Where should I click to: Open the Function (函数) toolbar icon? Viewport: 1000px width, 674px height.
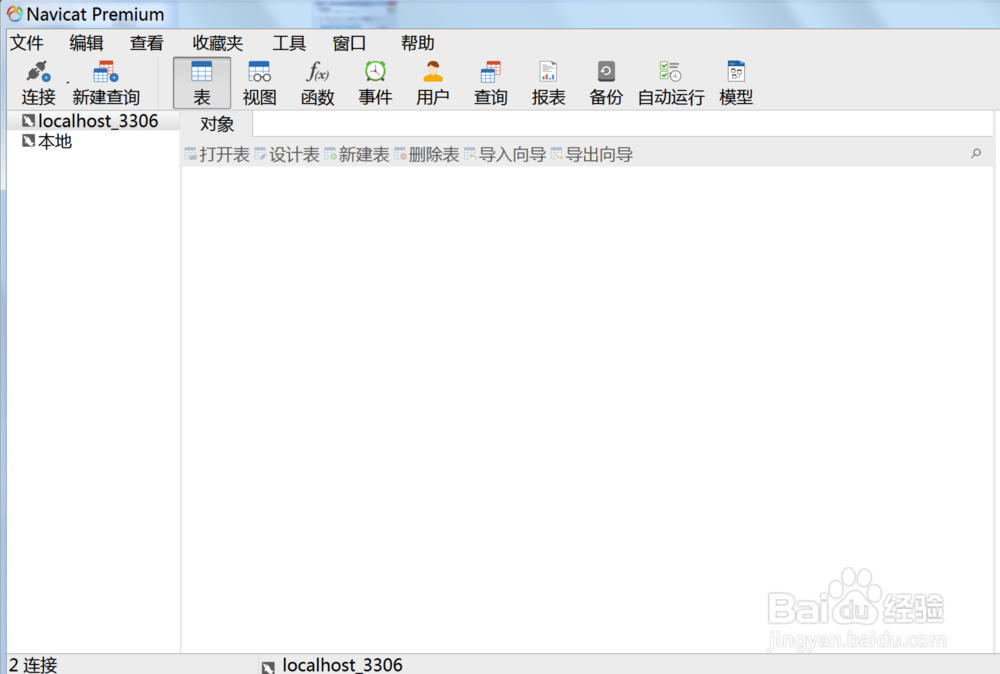pyautogui.click(x=318, y=71)
